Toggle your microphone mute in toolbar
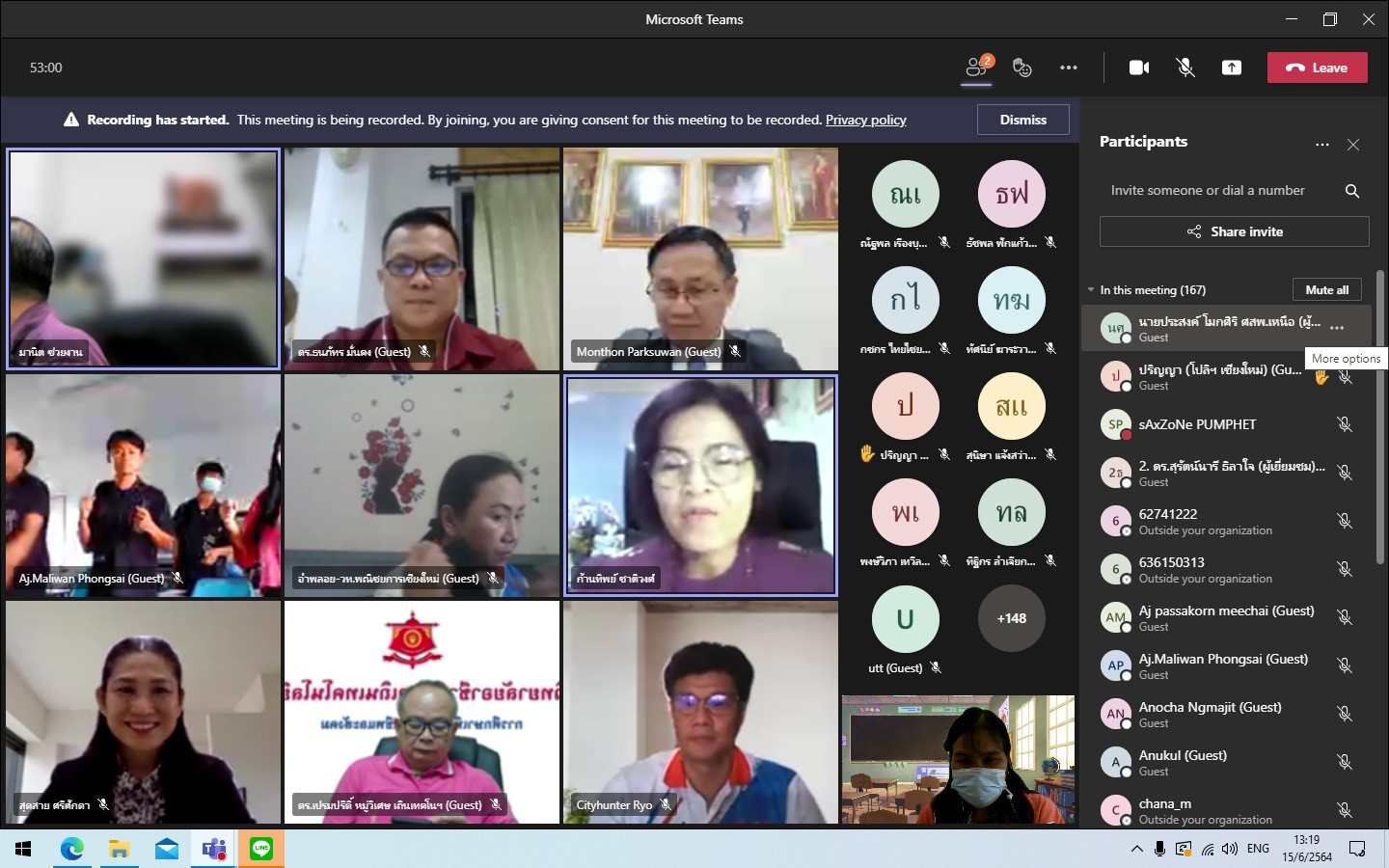 (1185, 68)
